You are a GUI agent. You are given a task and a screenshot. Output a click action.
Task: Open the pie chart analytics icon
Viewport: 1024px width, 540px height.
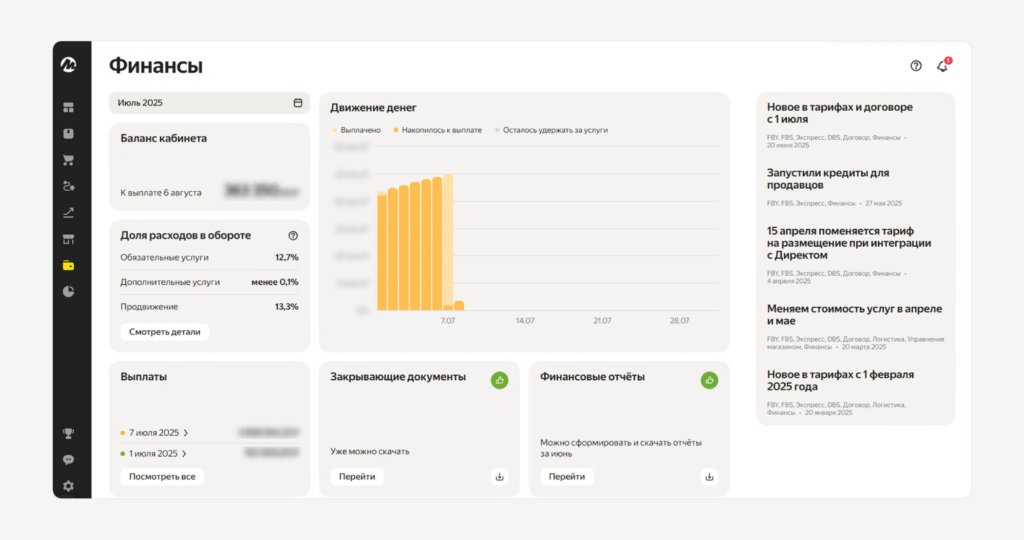coord(69,292)
